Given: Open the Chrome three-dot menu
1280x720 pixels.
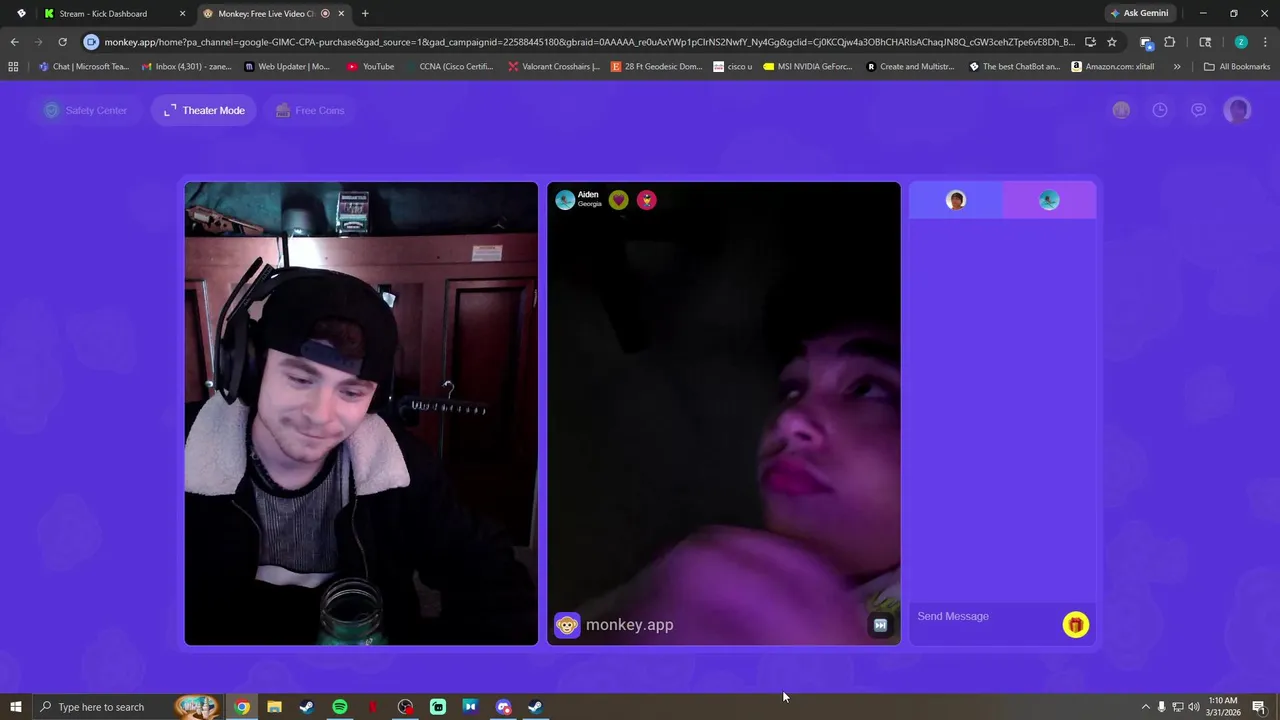Looking at the screenshot, I should 1265,42.
